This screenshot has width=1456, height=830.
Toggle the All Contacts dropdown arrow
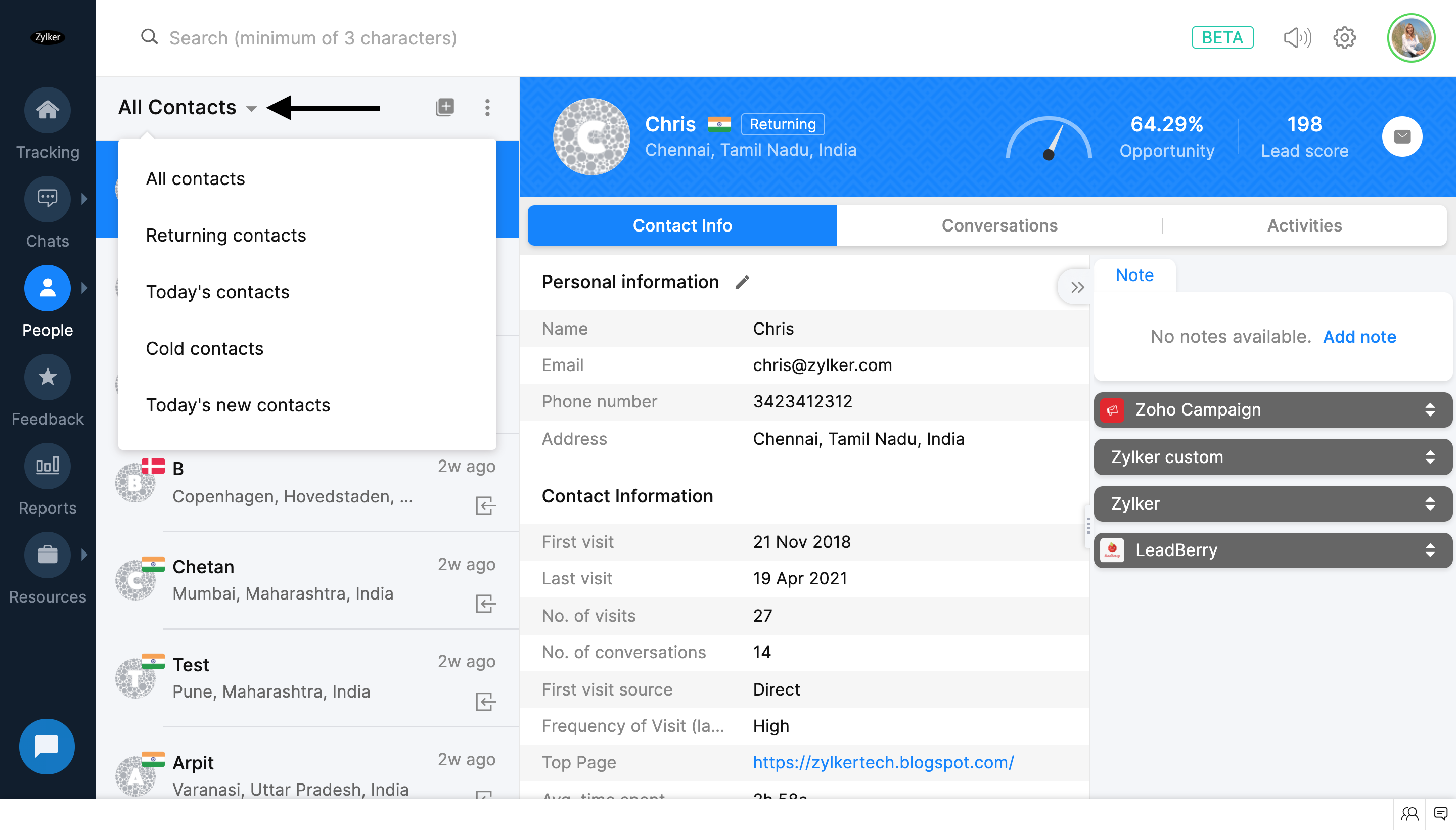251,108
